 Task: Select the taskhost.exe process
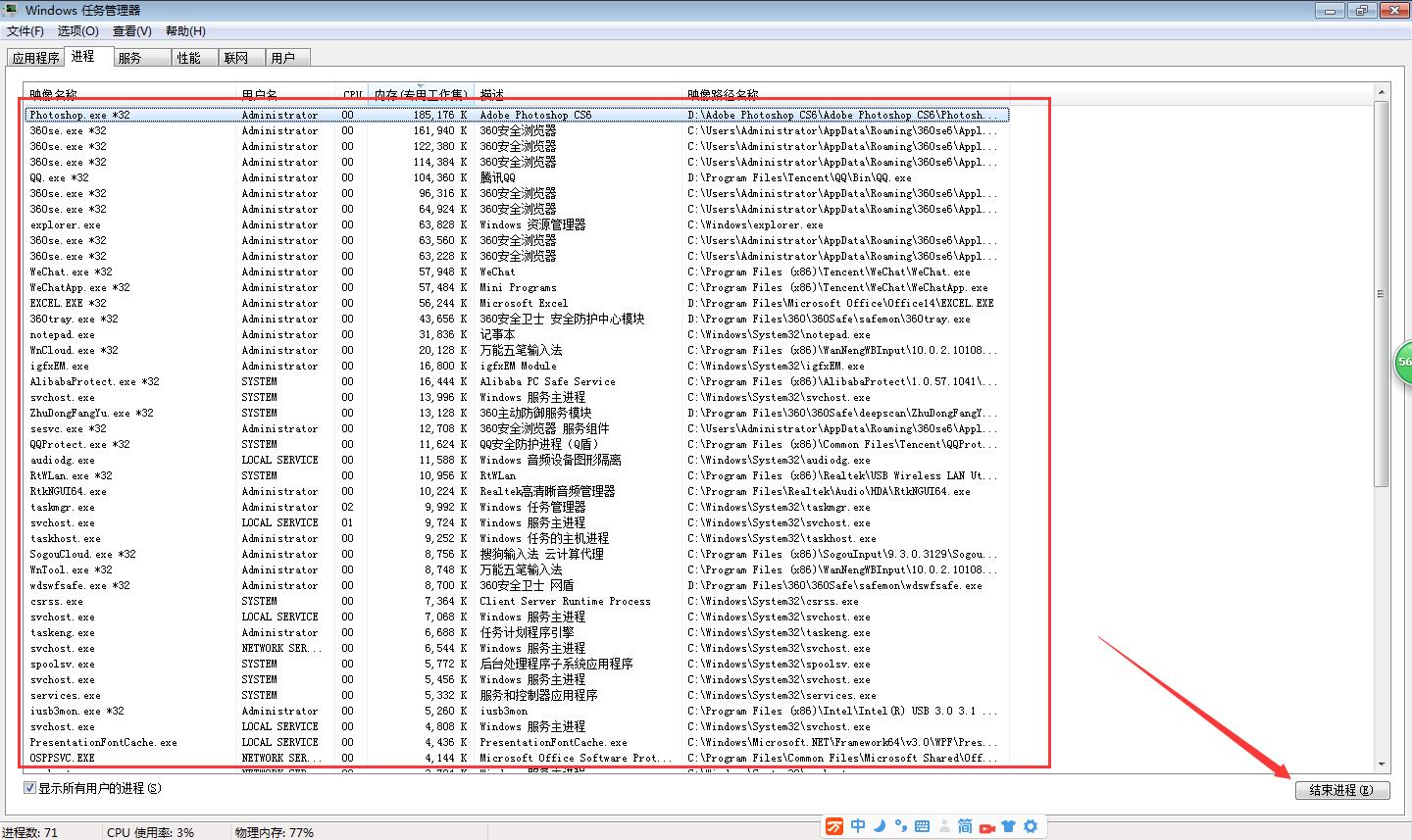point(516,538)
